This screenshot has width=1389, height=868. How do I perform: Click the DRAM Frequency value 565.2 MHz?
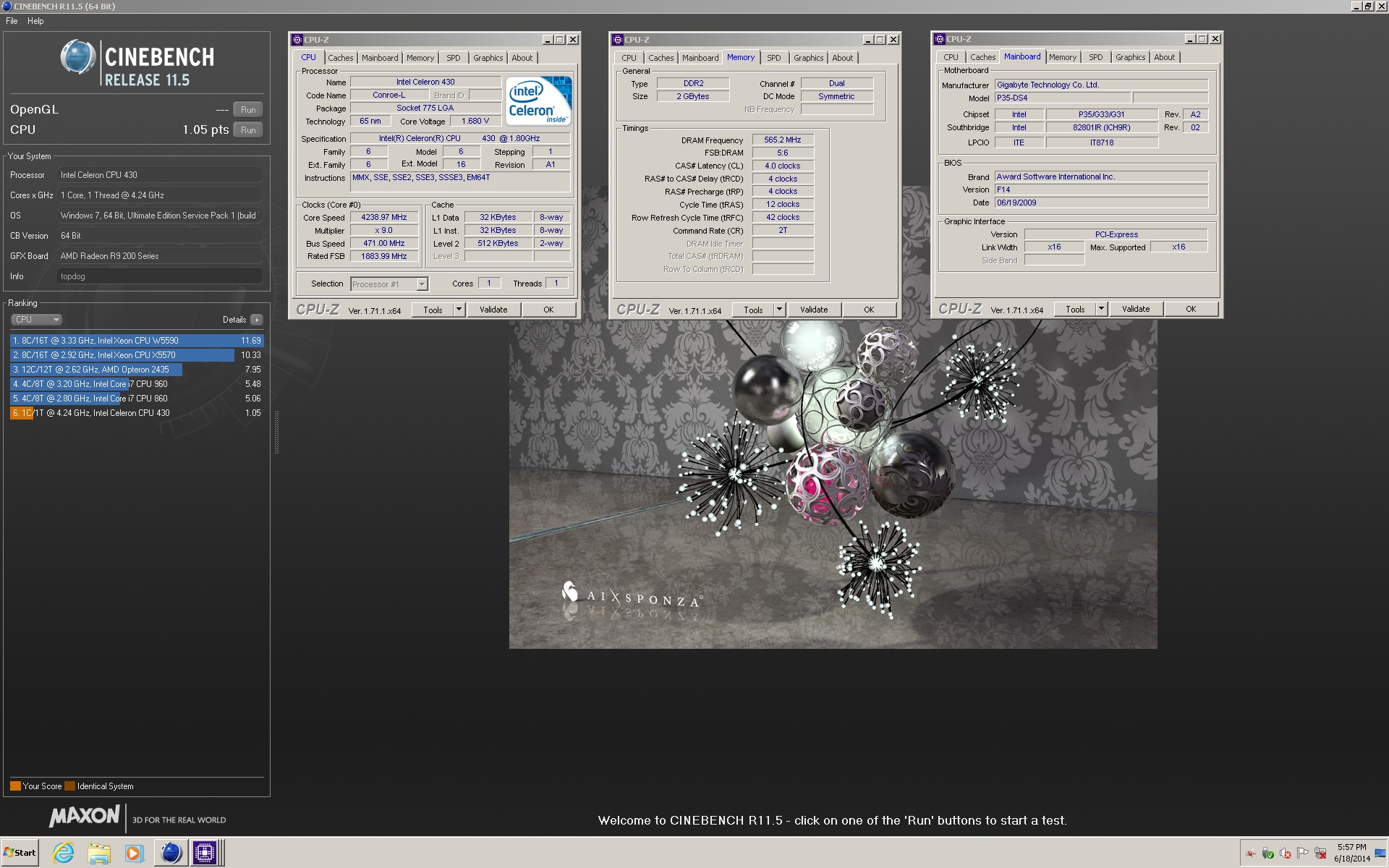point(783,140)
